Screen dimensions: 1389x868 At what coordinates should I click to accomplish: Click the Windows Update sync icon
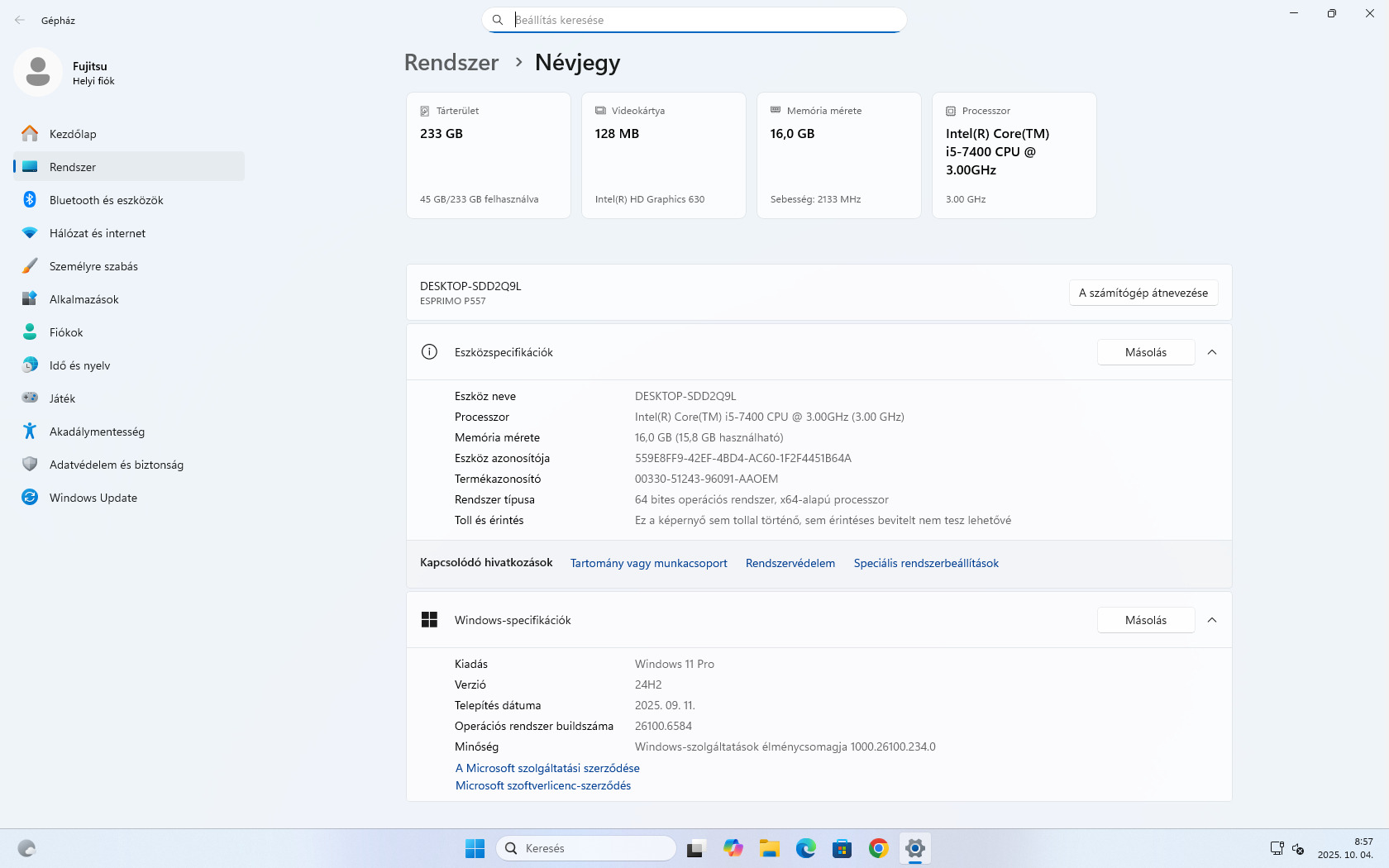[x=30, y=498]
